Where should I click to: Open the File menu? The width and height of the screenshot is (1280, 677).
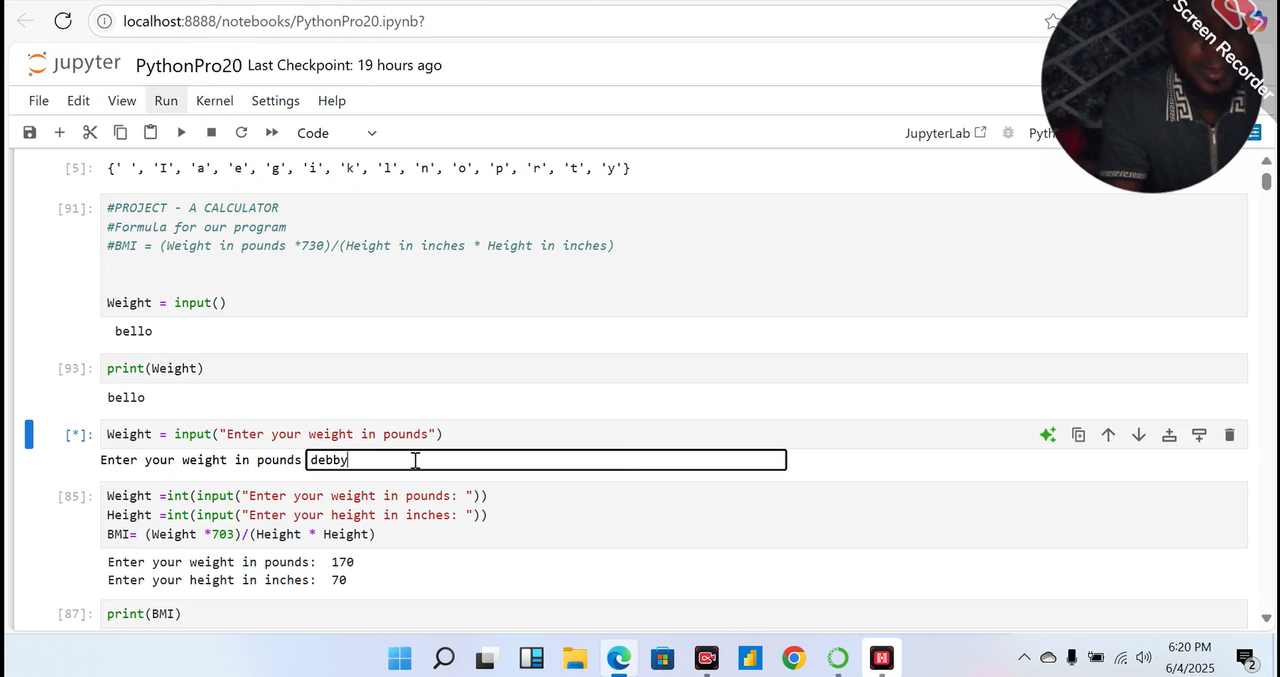38,101
